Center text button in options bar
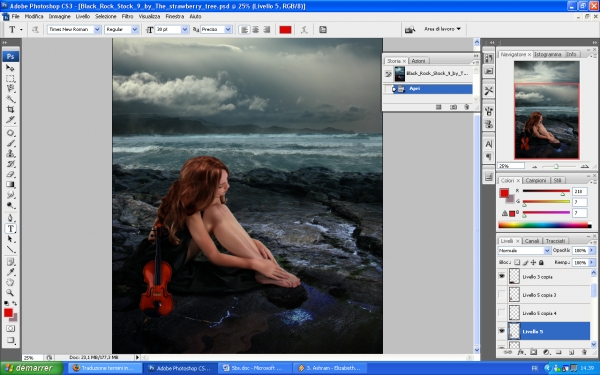The width and height of the screenshot is (600, 375). pyautogui.click(x=255, y=29)
